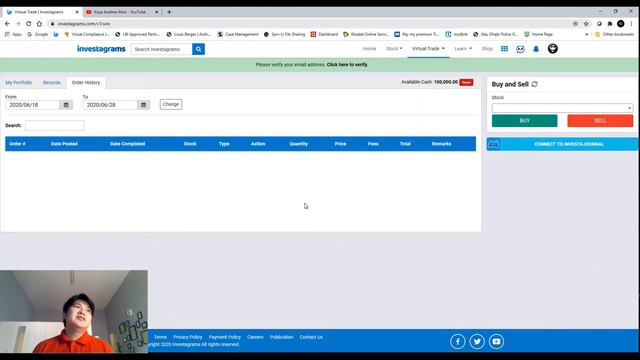Open the Contact Us footer link
640x360 pixels.
coord(311,337)
